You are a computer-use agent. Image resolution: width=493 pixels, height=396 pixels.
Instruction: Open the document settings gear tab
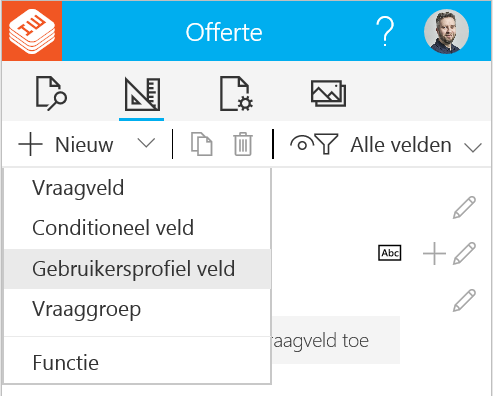pos(236,94)
